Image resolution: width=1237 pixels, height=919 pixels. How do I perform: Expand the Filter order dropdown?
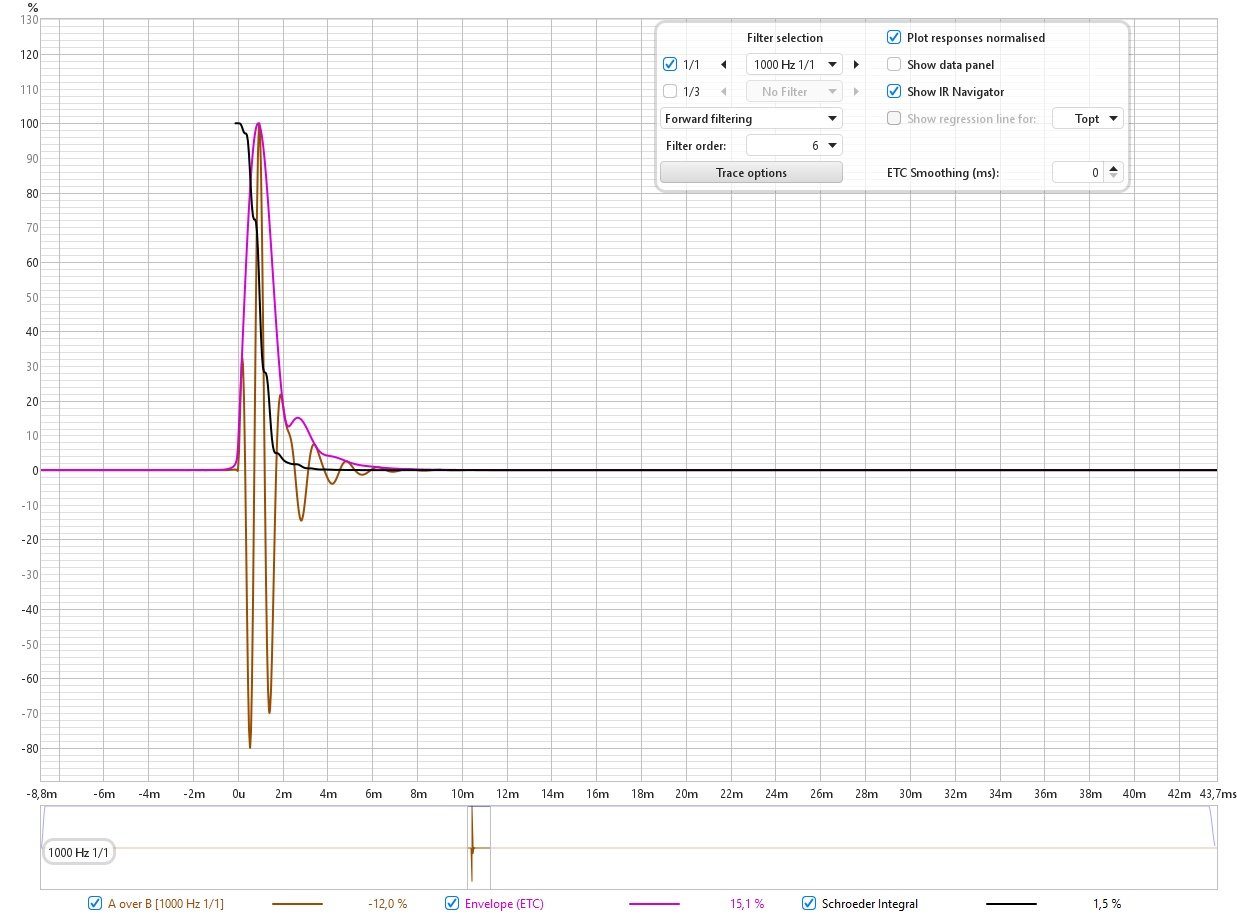tap(794, 146)
